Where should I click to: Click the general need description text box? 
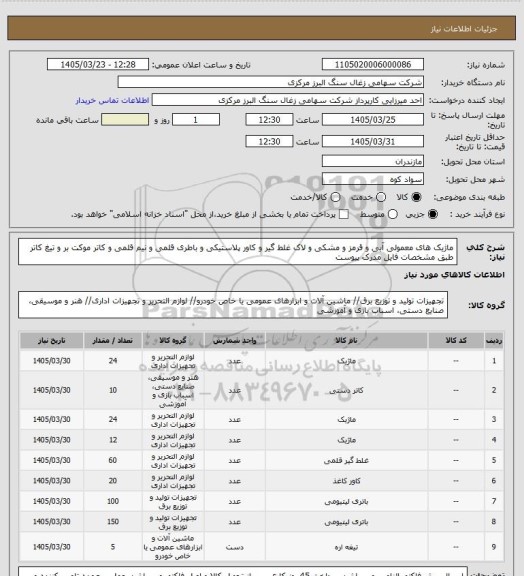[238, 252]
